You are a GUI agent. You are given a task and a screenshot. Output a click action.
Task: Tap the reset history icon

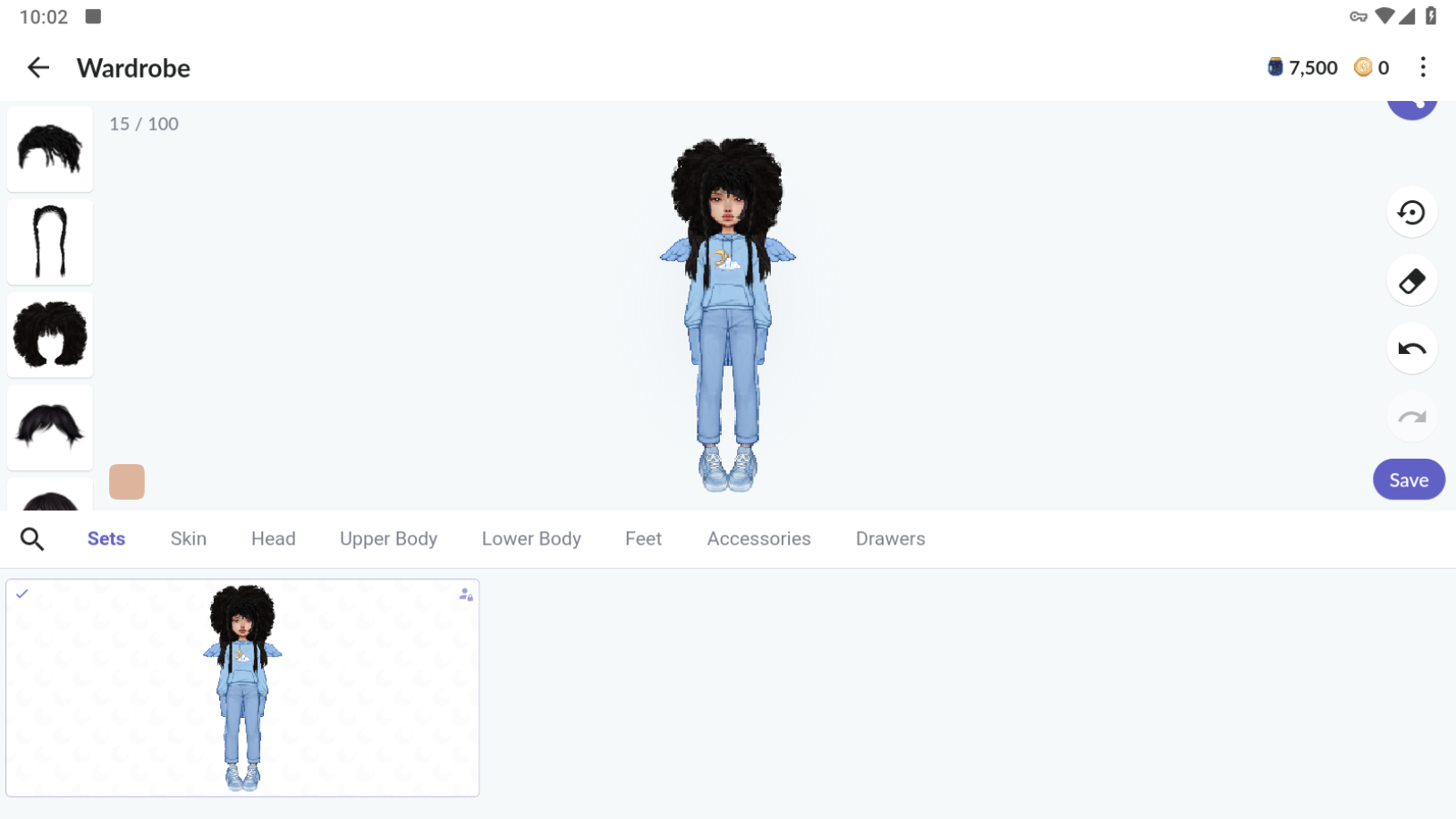1411,213
